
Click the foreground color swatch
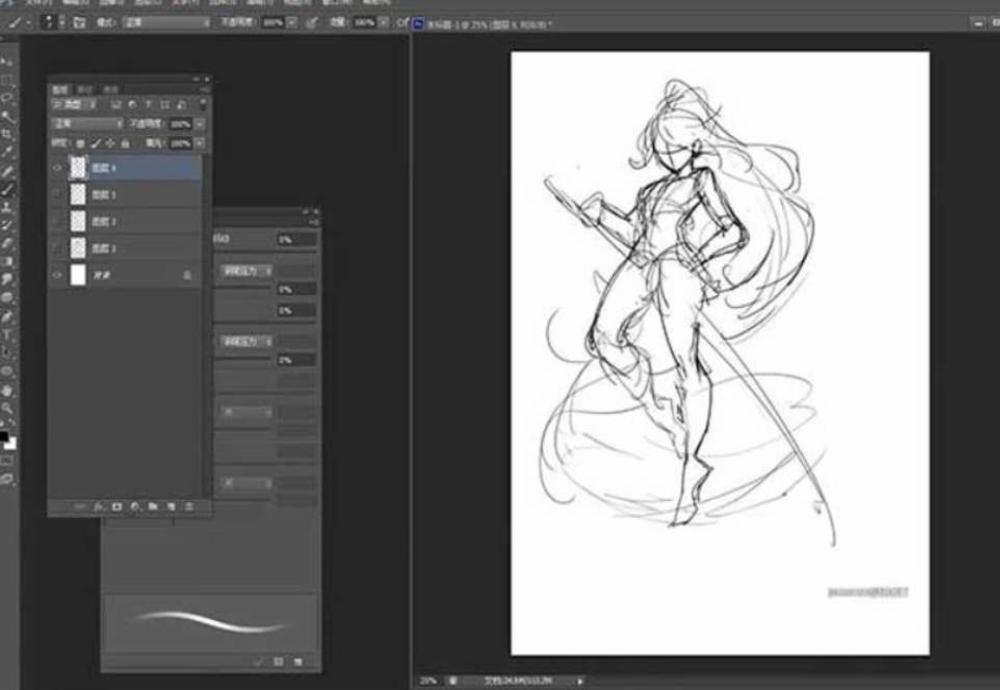click(x=5, y=437)
